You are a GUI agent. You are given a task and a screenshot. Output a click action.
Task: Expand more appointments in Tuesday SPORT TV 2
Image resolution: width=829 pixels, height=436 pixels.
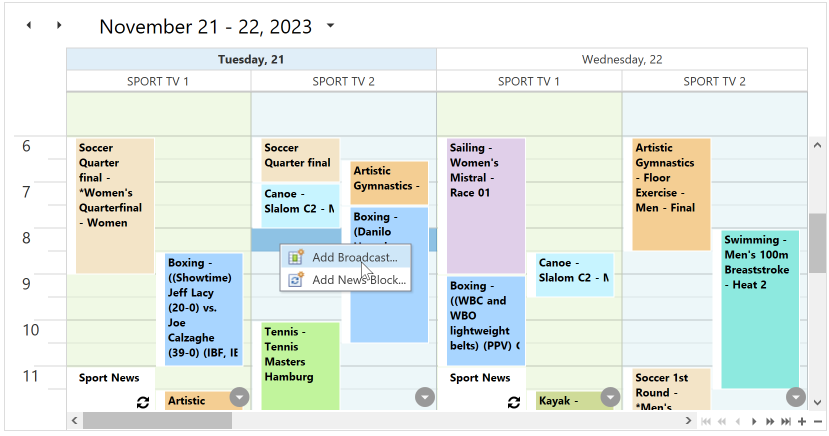pos(425,397)
